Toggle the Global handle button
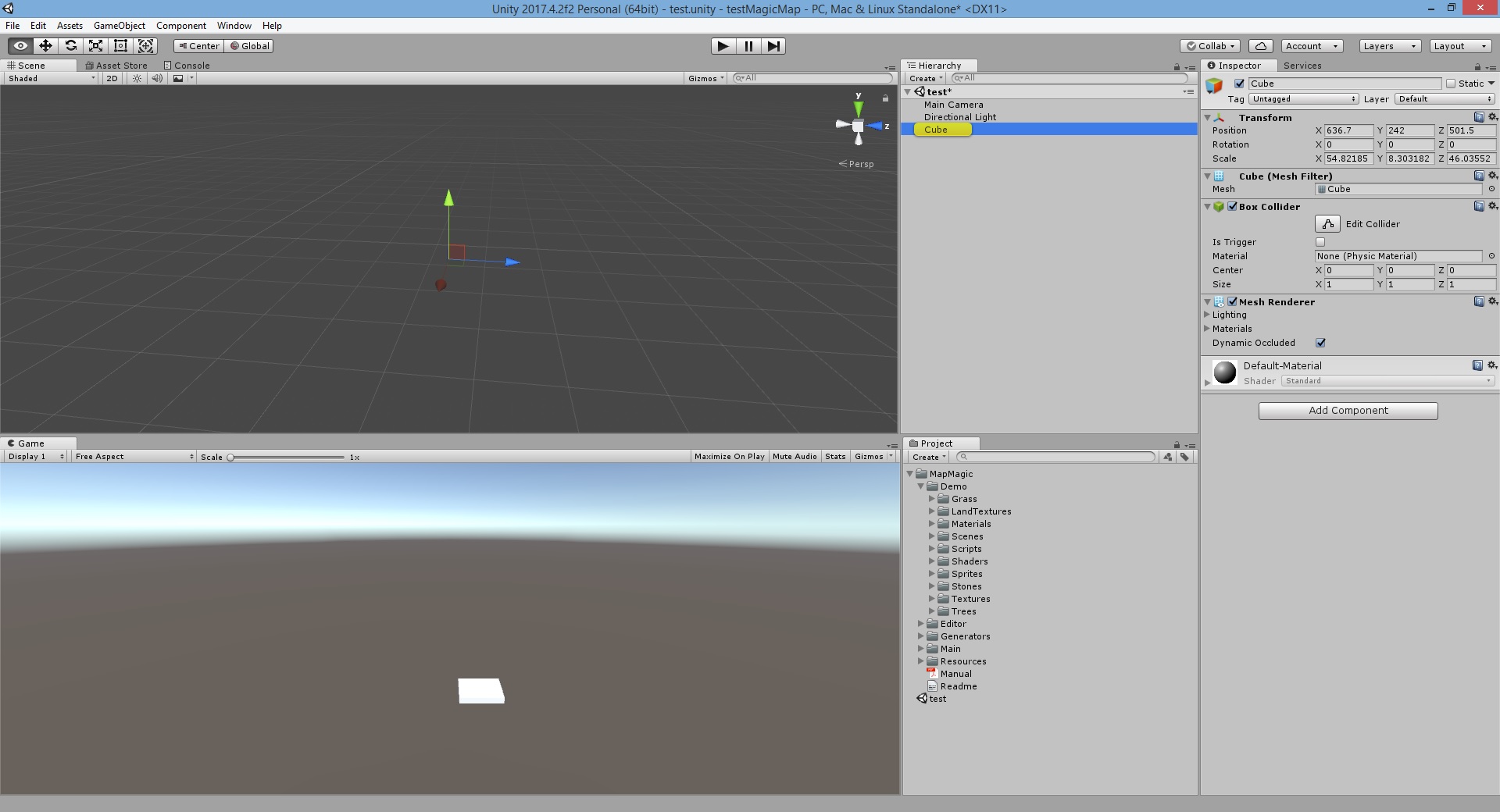 click(249, 46)
